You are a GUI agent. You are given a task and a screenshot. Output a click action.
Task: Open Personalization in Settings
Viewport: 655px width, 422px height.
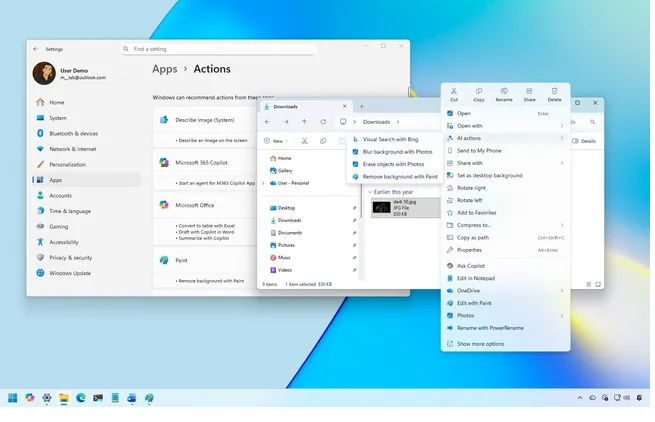point(86,165)
